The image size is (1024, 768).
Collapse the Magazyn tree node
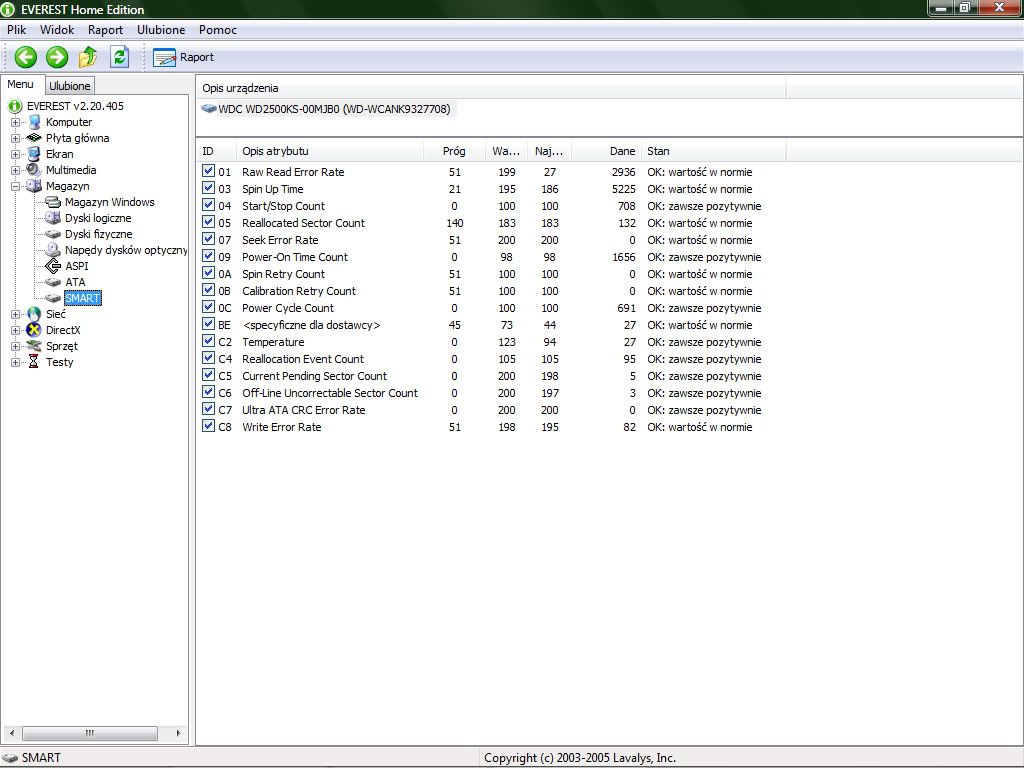(16, 186)
